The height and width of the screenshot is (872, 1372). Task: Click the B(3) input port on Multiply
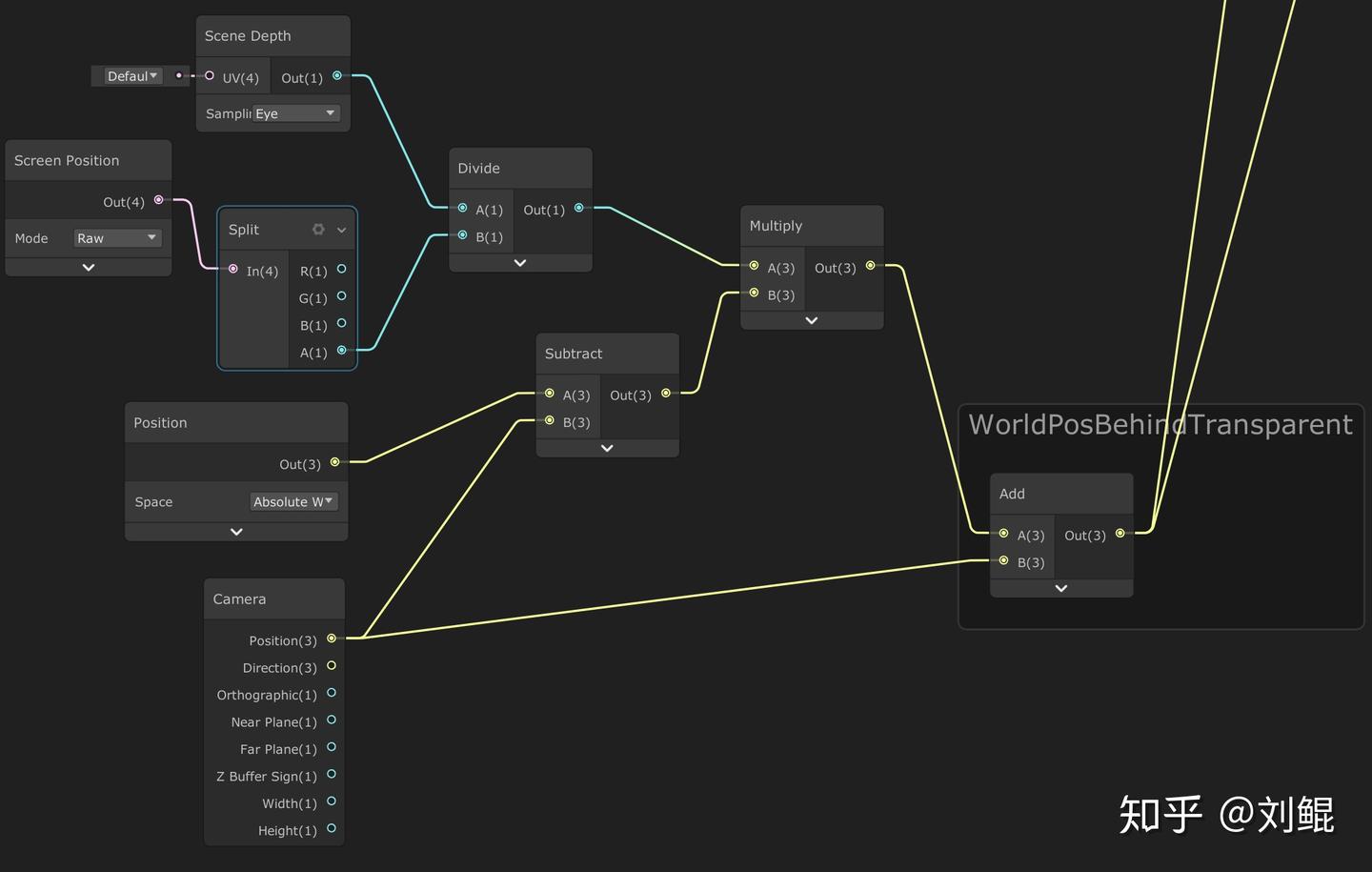[754, 294]
